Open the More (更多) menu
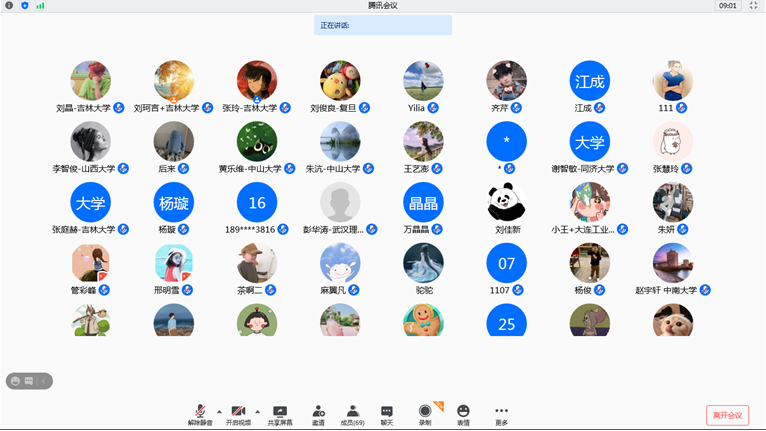 pos(501,412)
